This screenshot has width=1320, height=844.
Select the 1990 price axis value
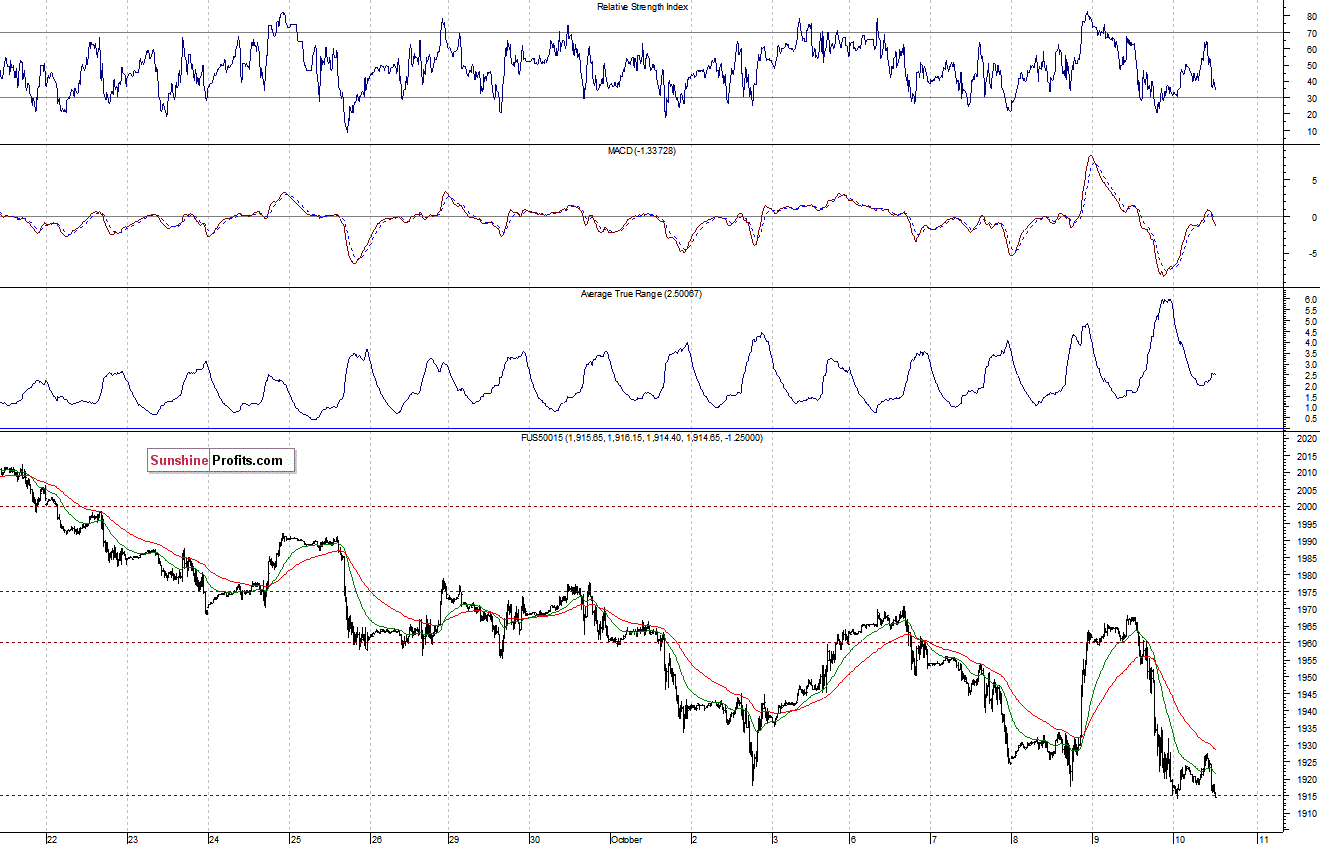click(1305, 541)
